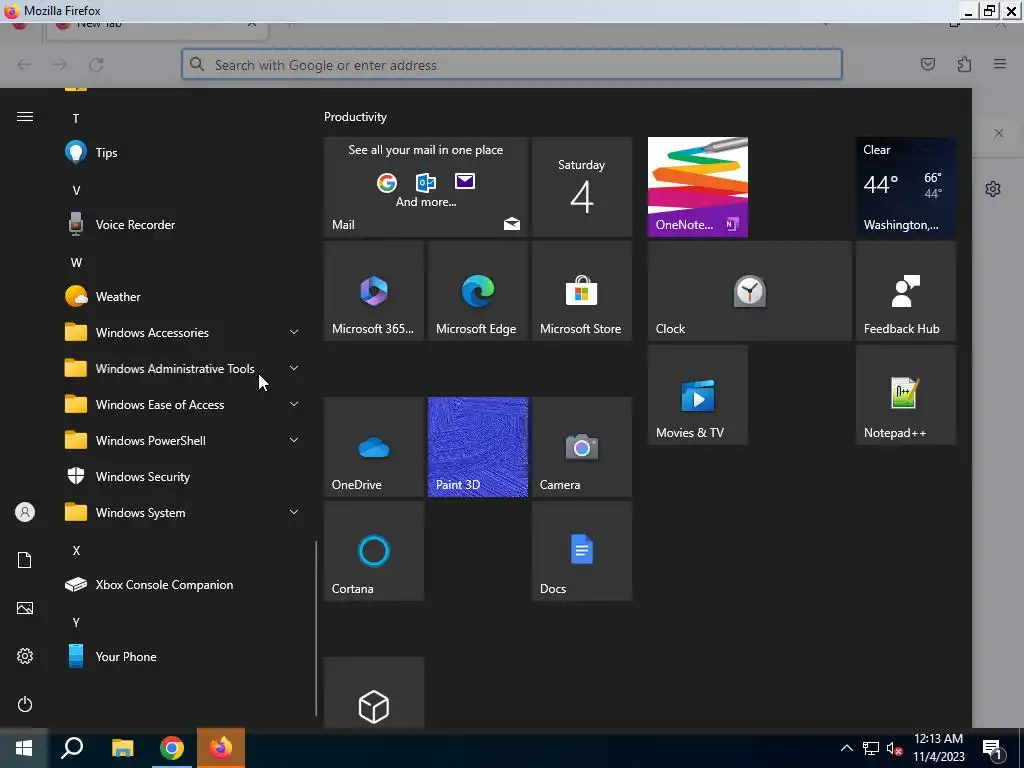
Task: Open Cortana tile
Action: (374, 551)
